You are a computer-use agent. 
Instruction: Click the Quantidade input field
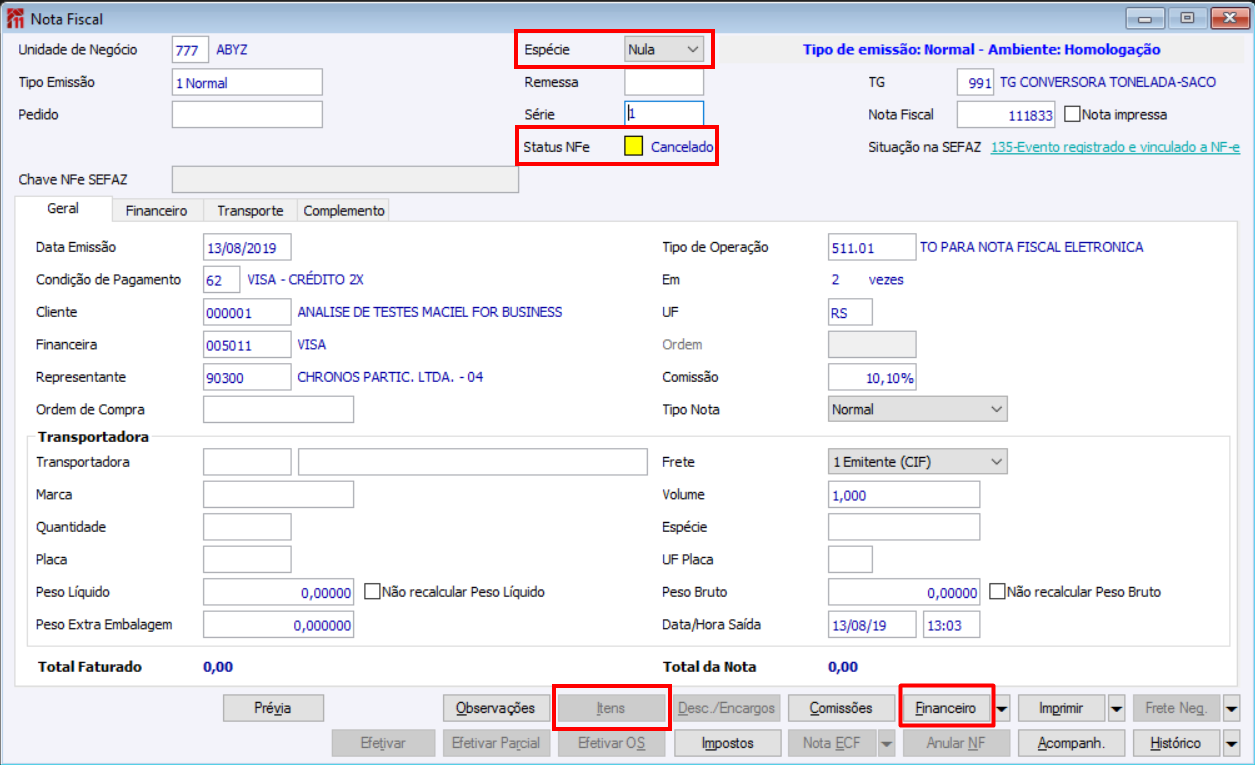[x=247, y=527]
